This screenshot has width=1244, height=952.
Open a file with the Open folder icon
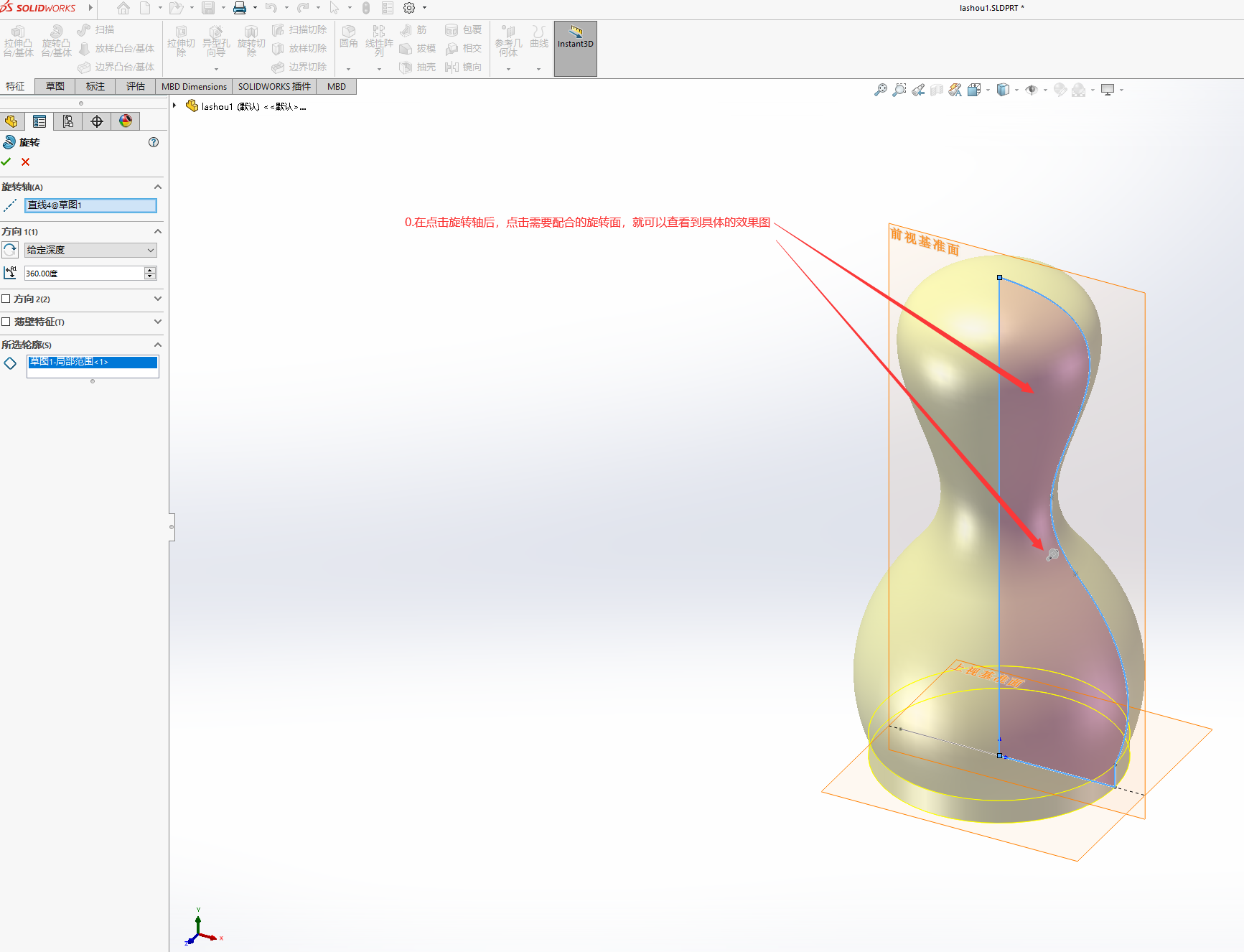coord(177,8)
